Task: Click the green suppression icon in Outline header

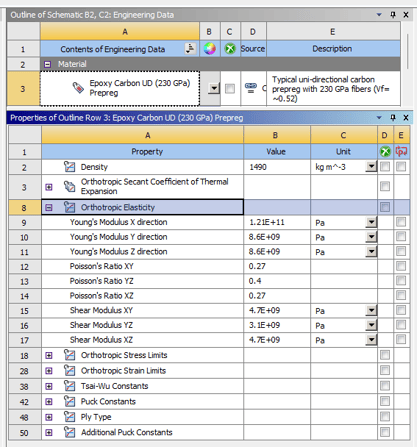Action: click(230, 49)
